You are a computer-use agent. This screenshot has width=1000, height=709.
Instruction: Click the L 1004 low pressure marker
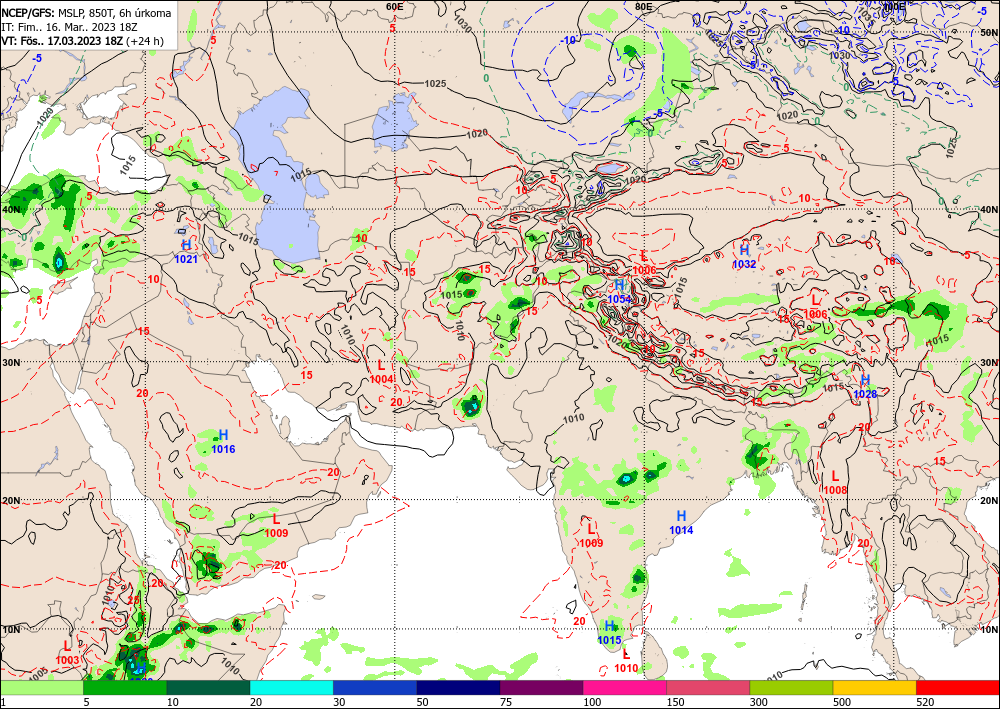[x=381, y=372]
